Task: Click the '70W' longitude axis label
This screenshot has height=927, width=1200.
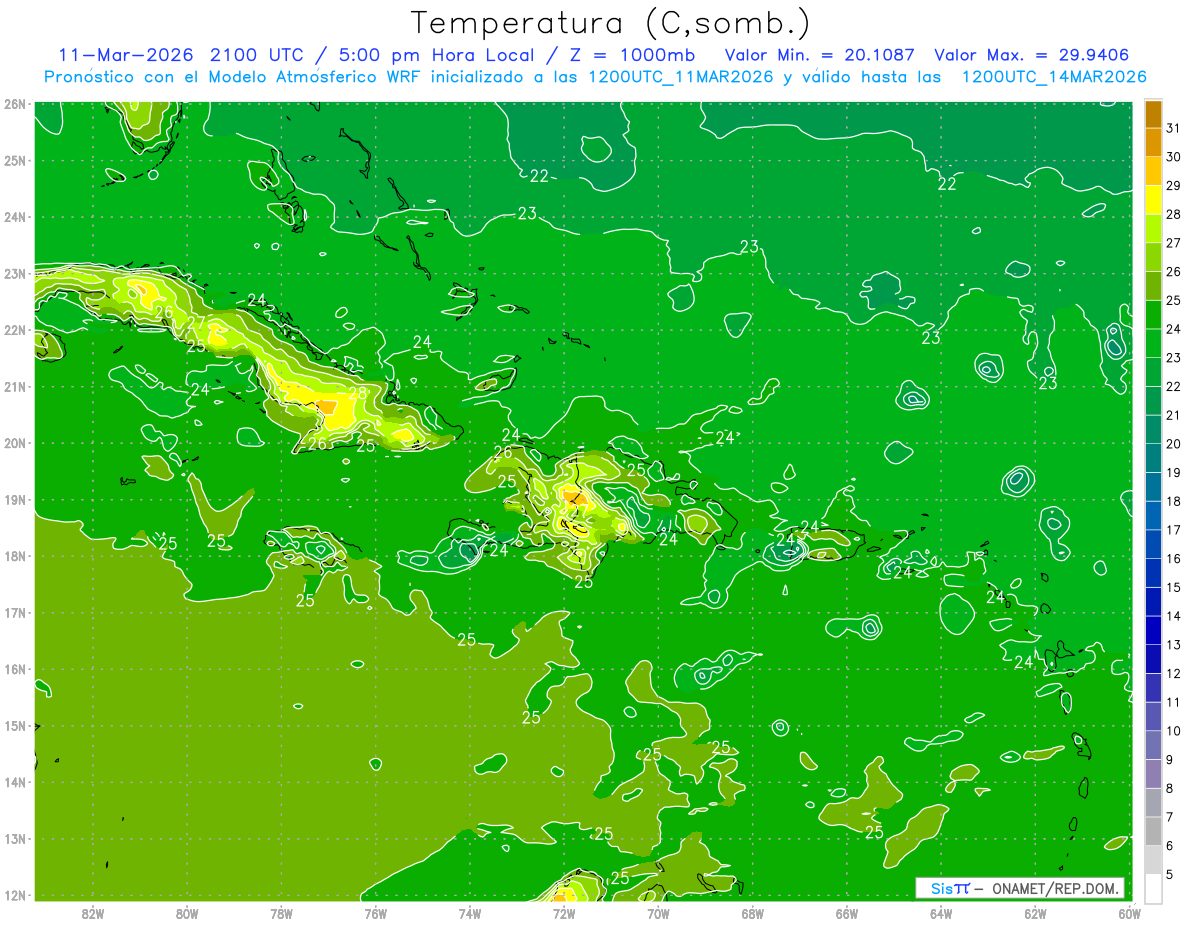Action: coord(658,913)
